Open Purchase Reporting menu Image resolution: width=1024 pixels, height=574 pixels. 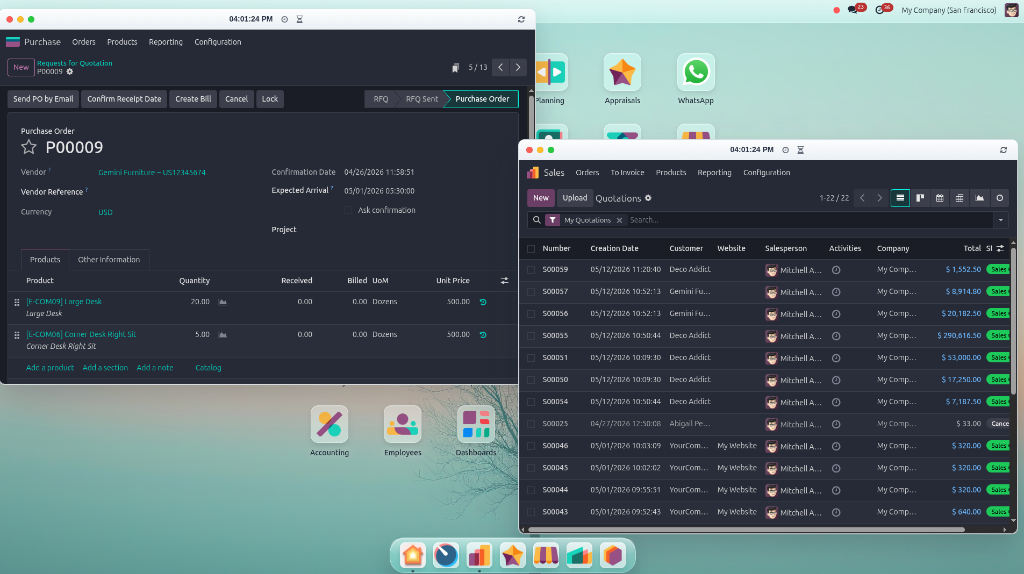point(165,42)
